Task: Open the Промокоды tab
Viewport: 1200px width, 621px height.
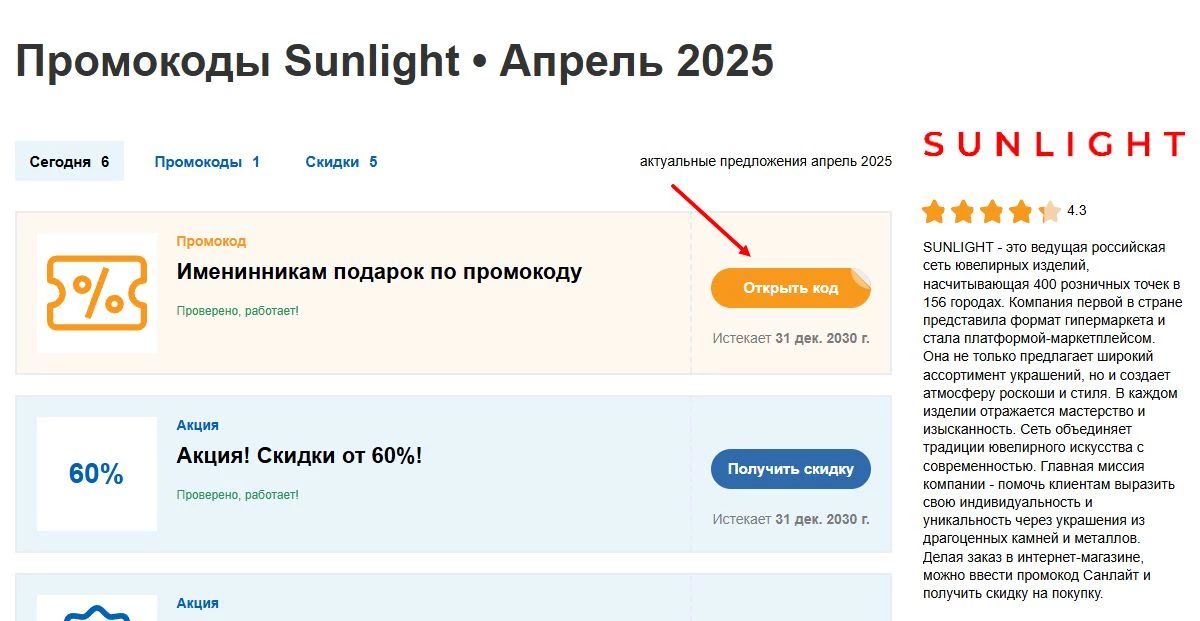Action: click(x=207, y=162)
